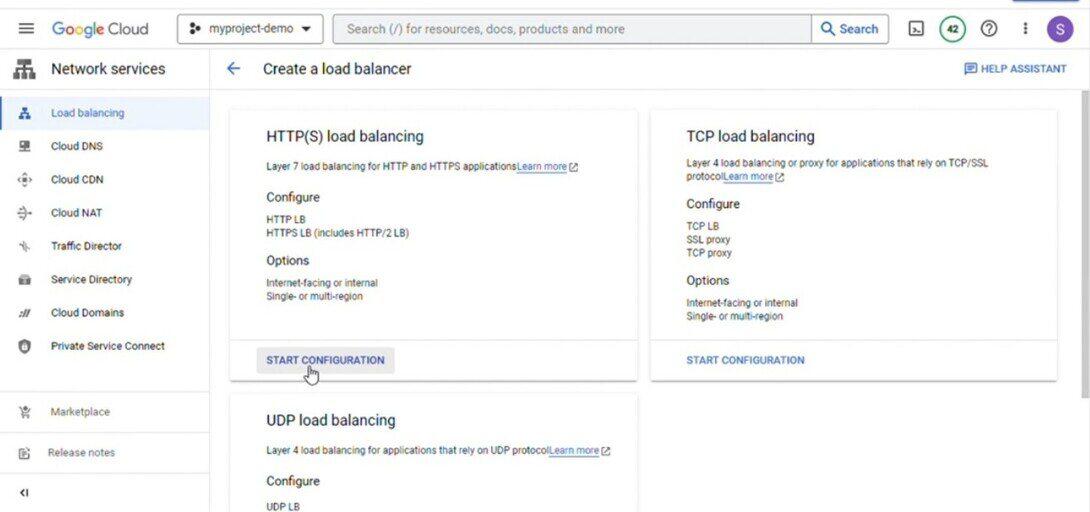1090x512 pixels.
Task: Open the help question mark menu
Action: [x=989, y=29]
